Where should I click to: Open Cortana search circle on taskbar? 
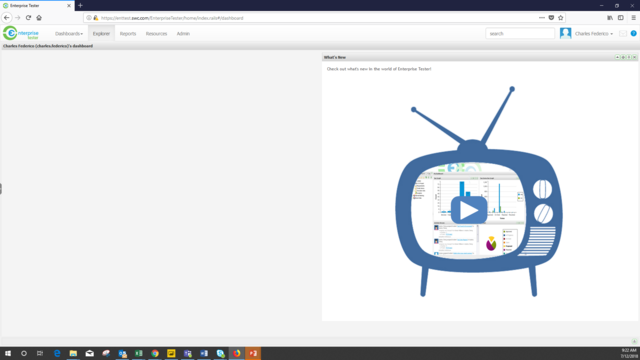(x=24, y=353)
